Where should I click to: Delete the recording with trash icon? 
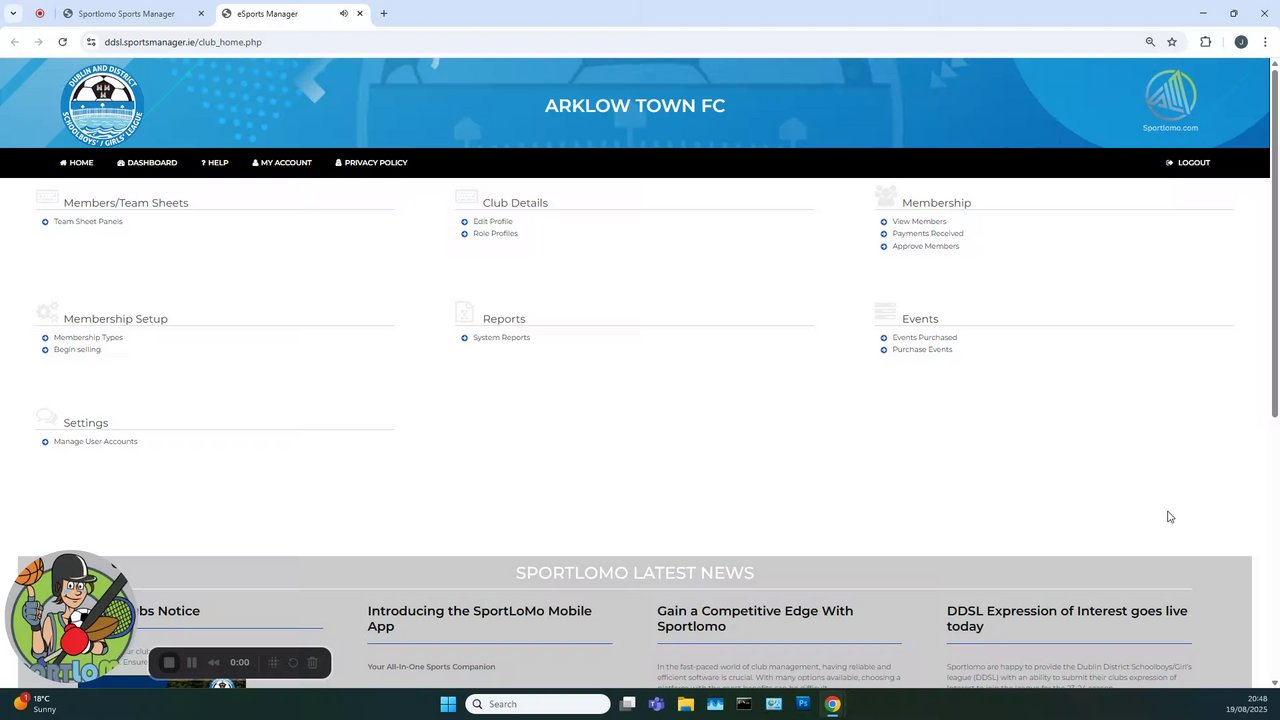(312, 663)
